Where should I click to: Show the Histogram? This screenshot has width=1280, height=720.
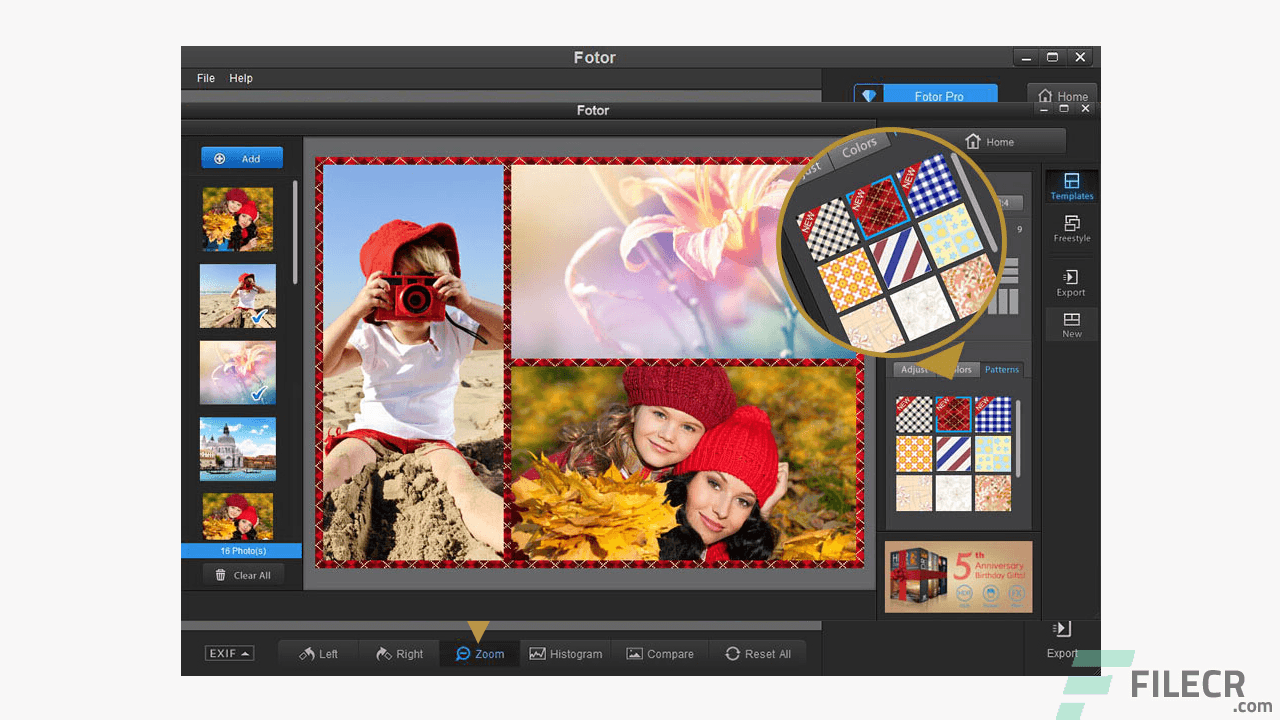(566, 653)
